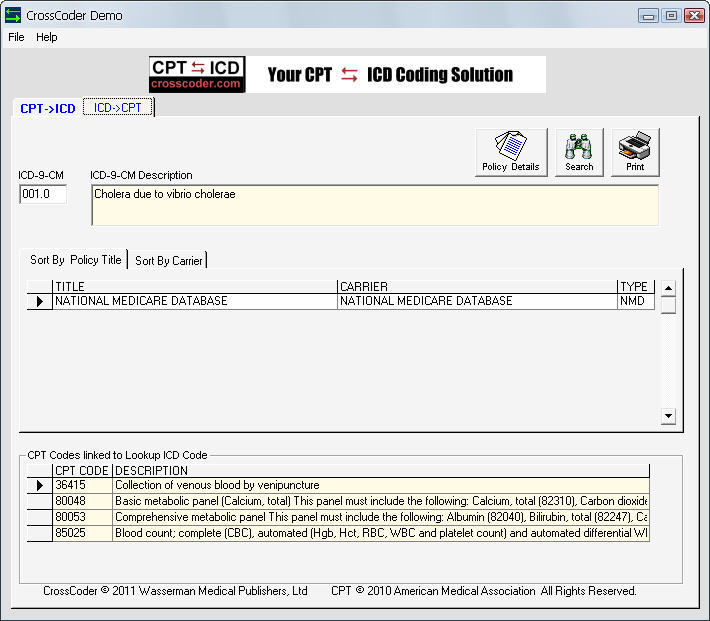Select CPT code 85025
Viewport: 710px width, 621px height.
click(82, 533)
